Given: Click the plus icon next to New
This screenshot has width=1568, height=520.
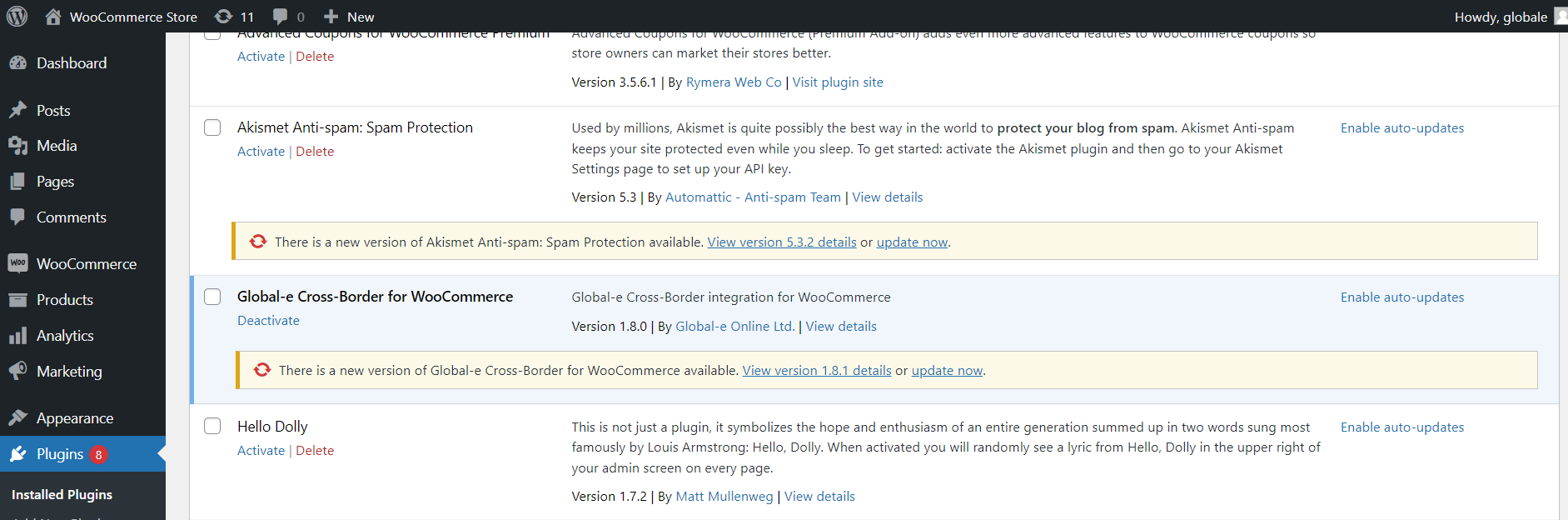Looking at the screenshot, I should tap(331, 17).
